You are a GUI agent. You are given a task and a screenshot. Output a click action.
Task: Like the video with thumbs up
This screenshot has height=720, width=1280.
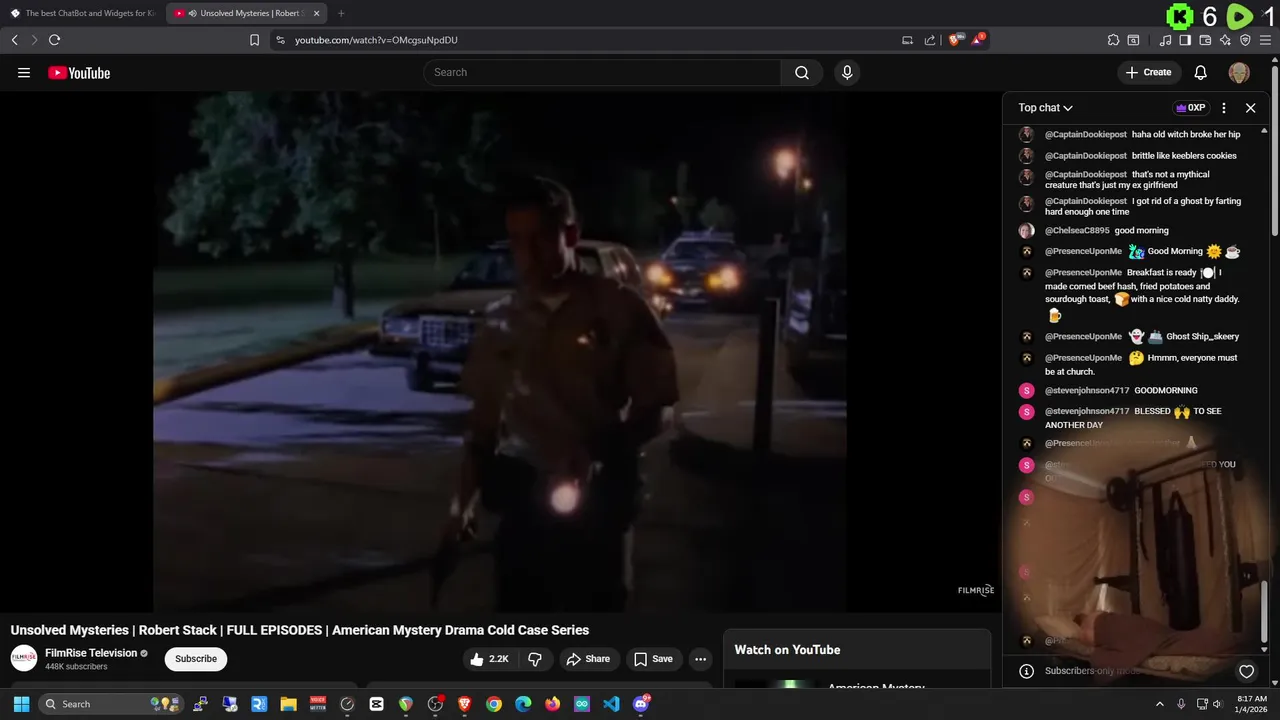(x=489, y=659)
